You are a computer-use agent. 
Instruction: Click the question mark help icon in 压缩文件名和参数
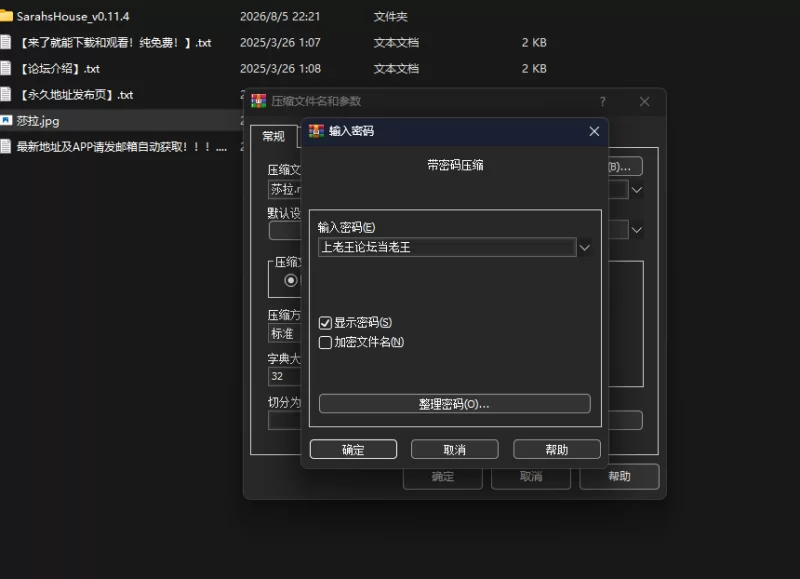point(603,102)
